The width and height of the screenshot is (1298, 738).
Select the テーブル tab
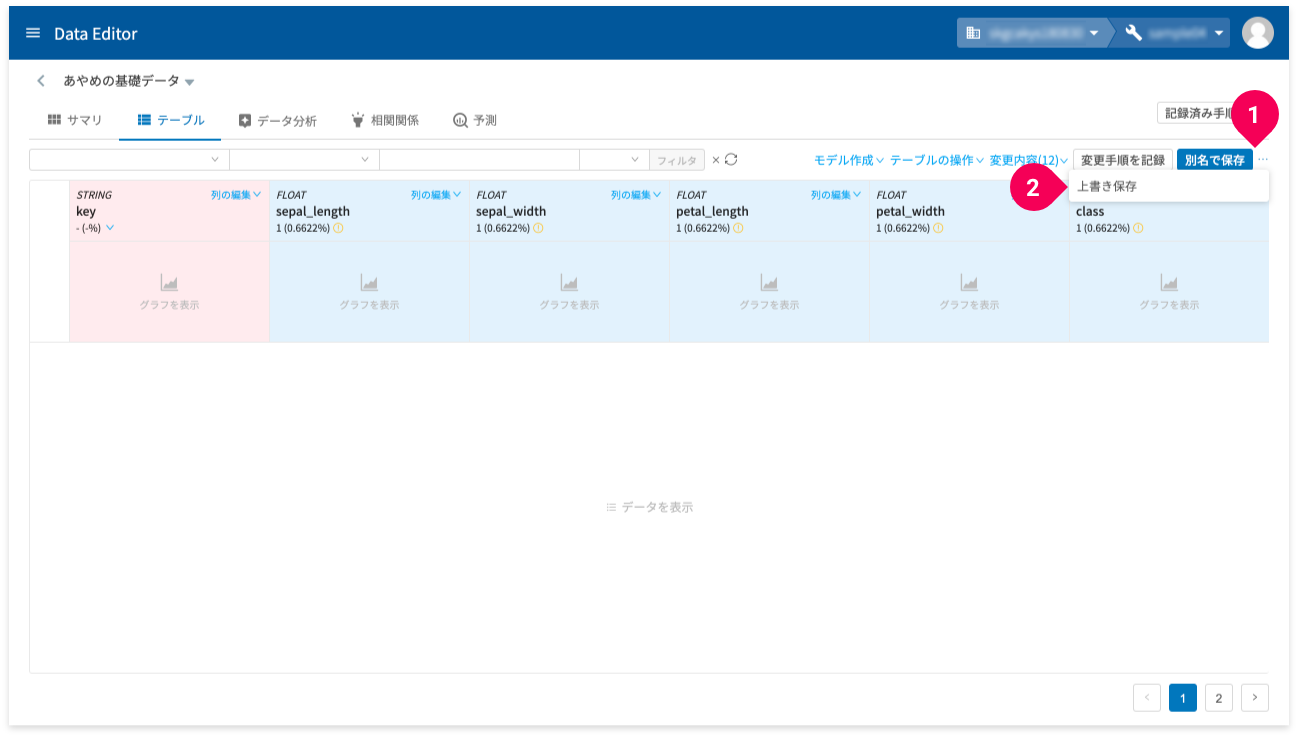click(x=171, y=120)
